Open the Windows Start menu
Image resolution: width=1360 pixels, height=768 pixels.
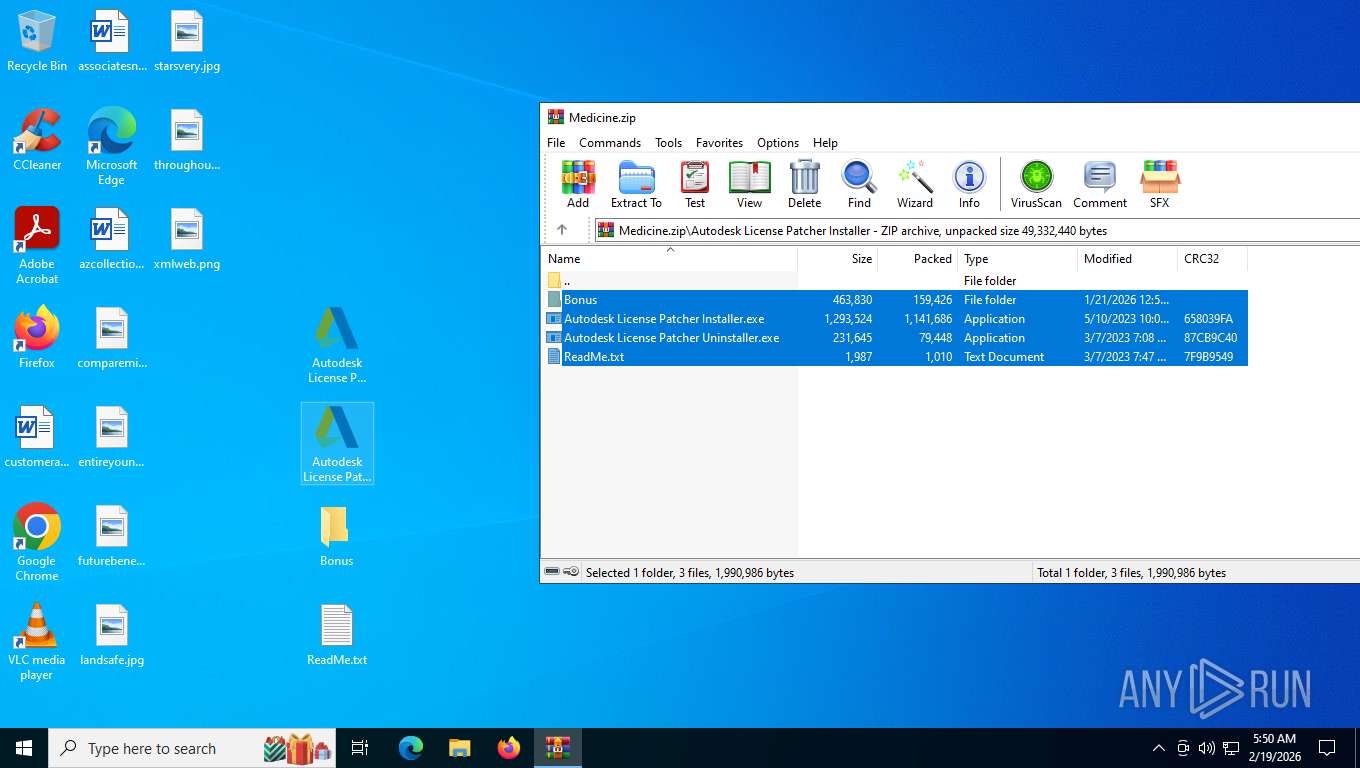pyautogui.click(x=24, y=748)
